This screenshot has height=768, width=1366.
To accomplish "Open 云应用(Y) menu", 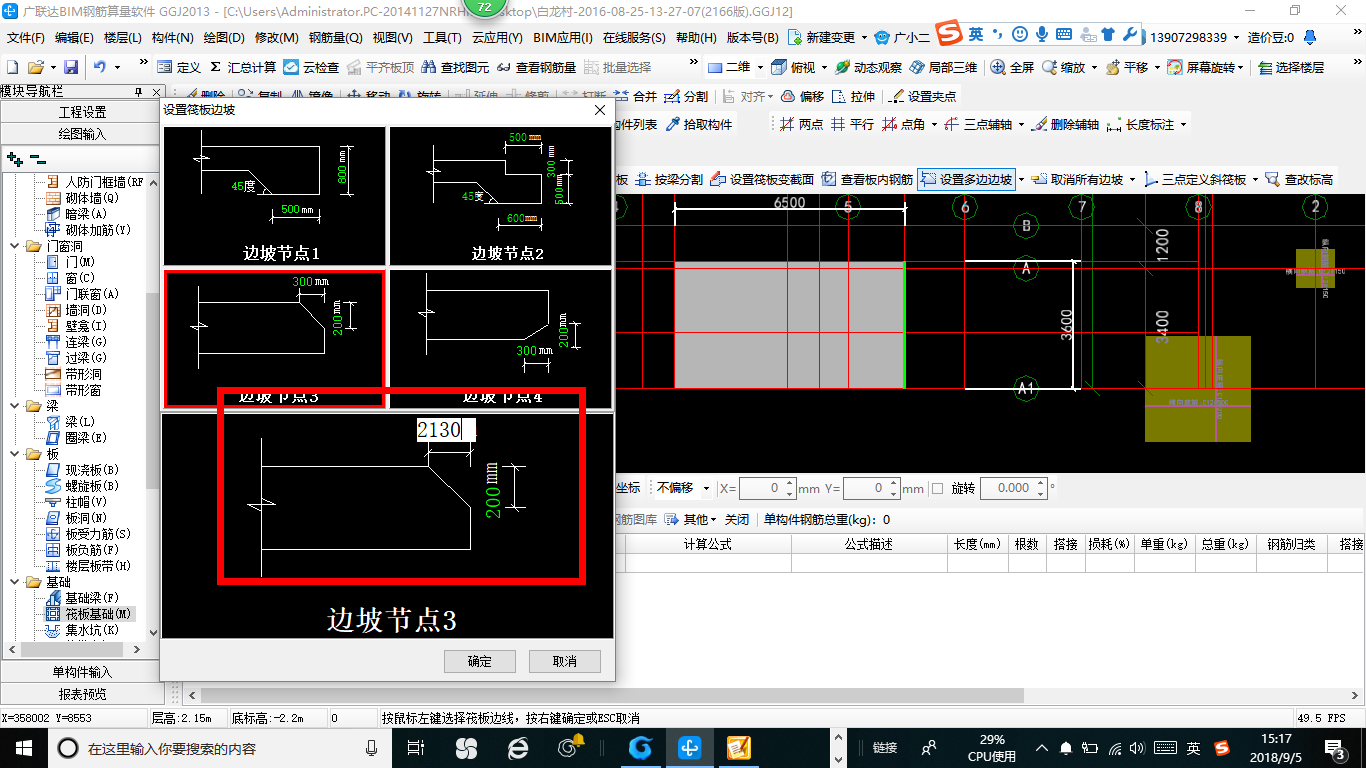I will coord(497,38).
